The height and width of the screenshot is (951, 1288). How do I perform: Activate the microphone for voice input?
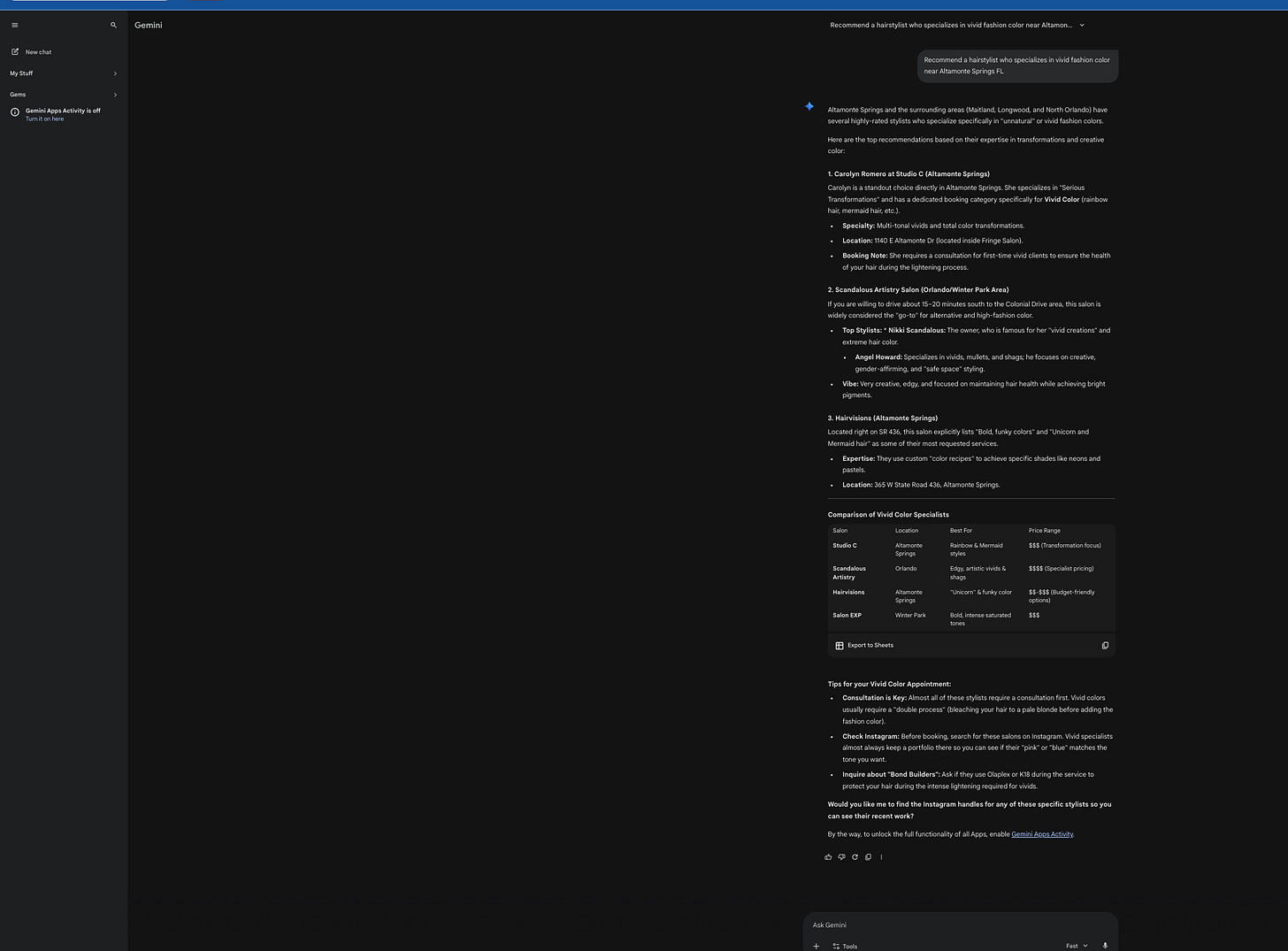(1105, 947)
